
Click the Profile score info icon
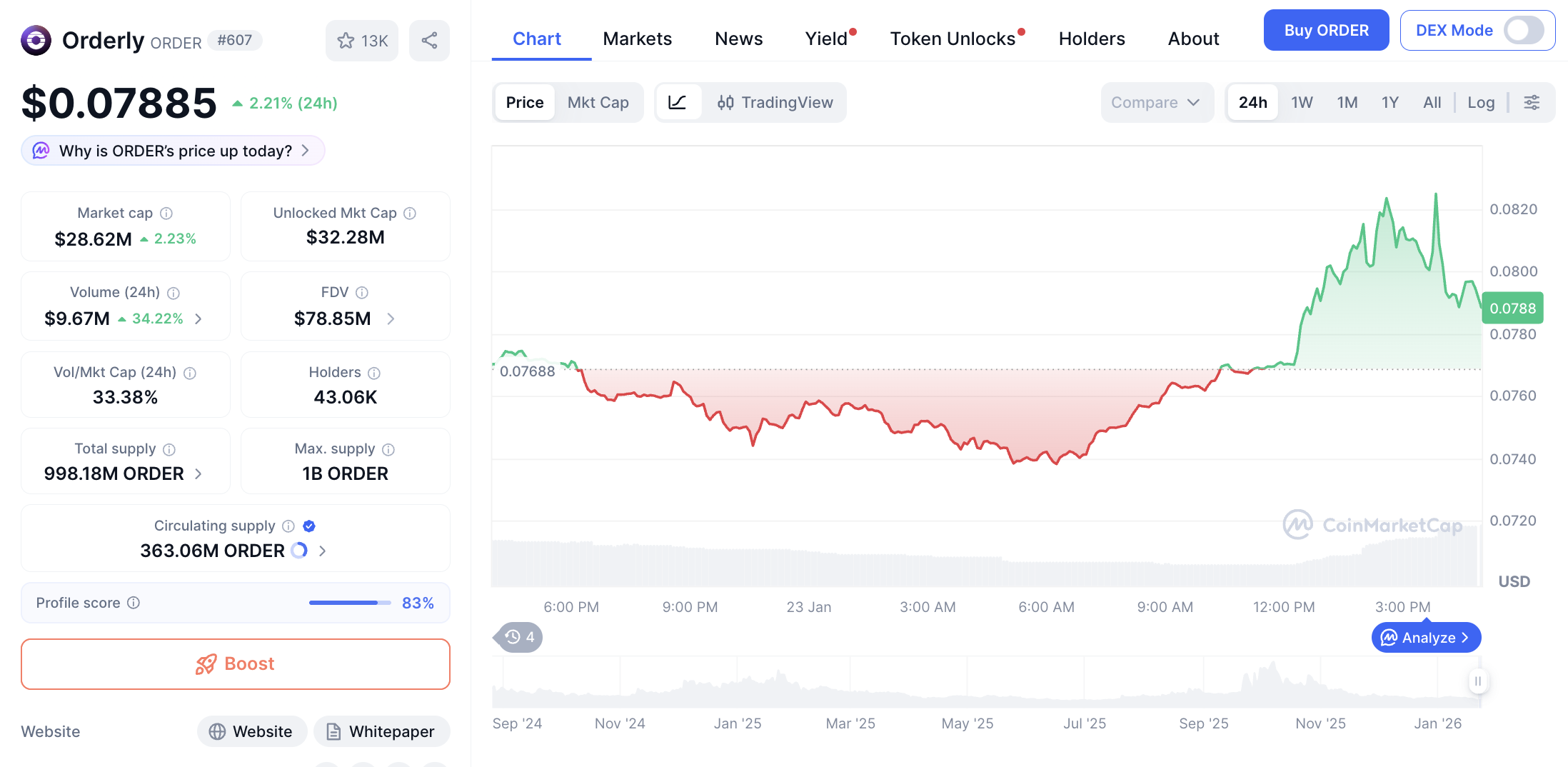click(x=134, y=603)
